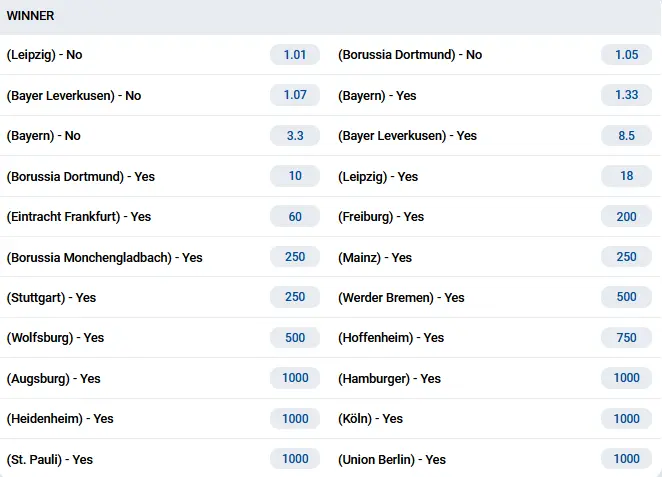
Task: Pick Union Berlin Yes at 1000
Action: (626, 459)
